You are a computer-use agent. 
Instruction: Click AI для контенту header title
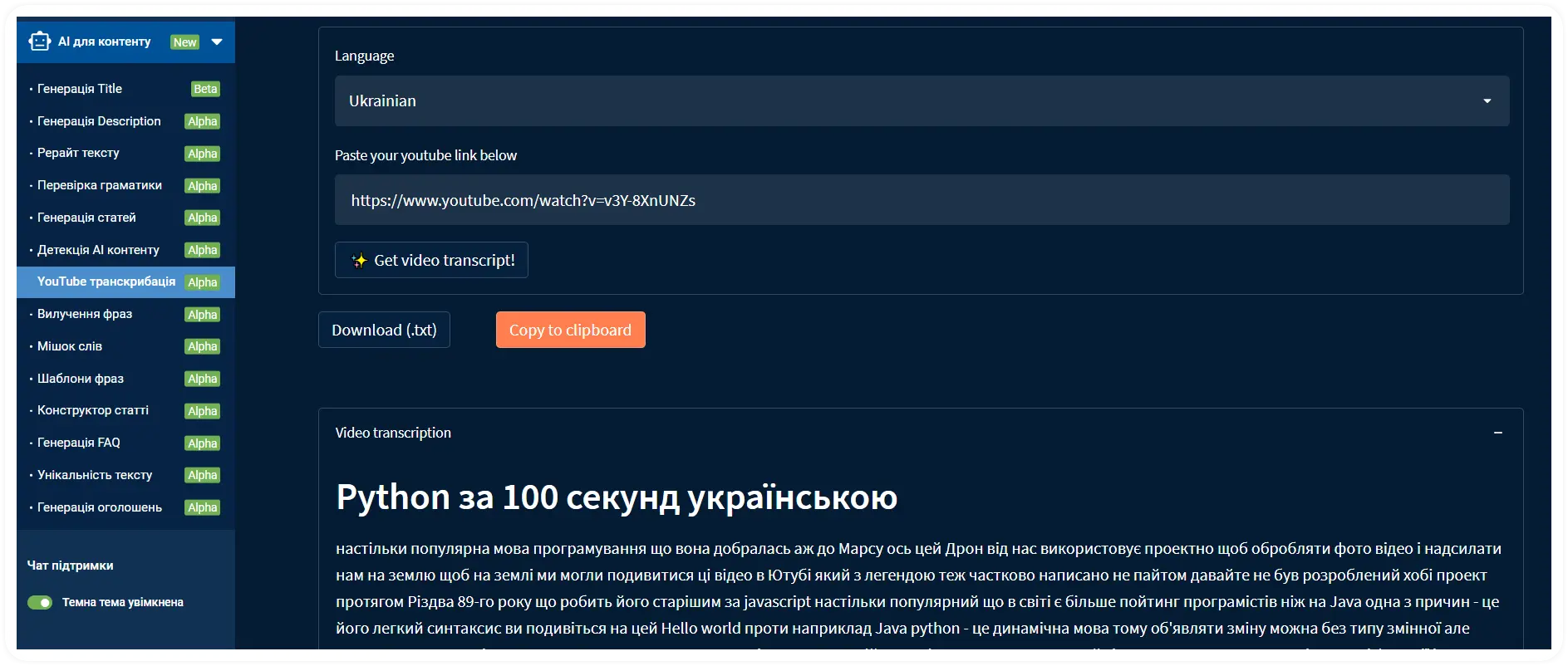105,42
